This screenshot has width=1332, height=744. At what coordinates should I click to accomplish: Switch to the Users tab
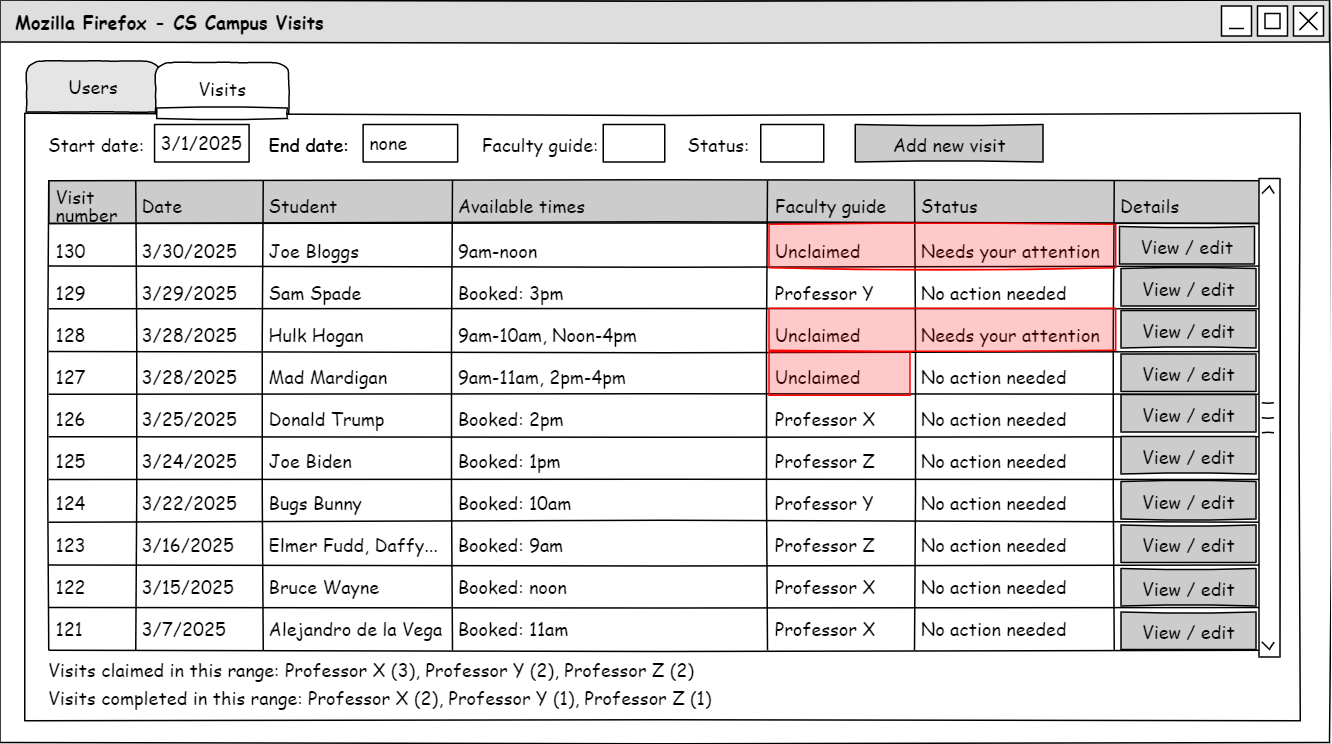pyautogui.click(x=92, y=88)
